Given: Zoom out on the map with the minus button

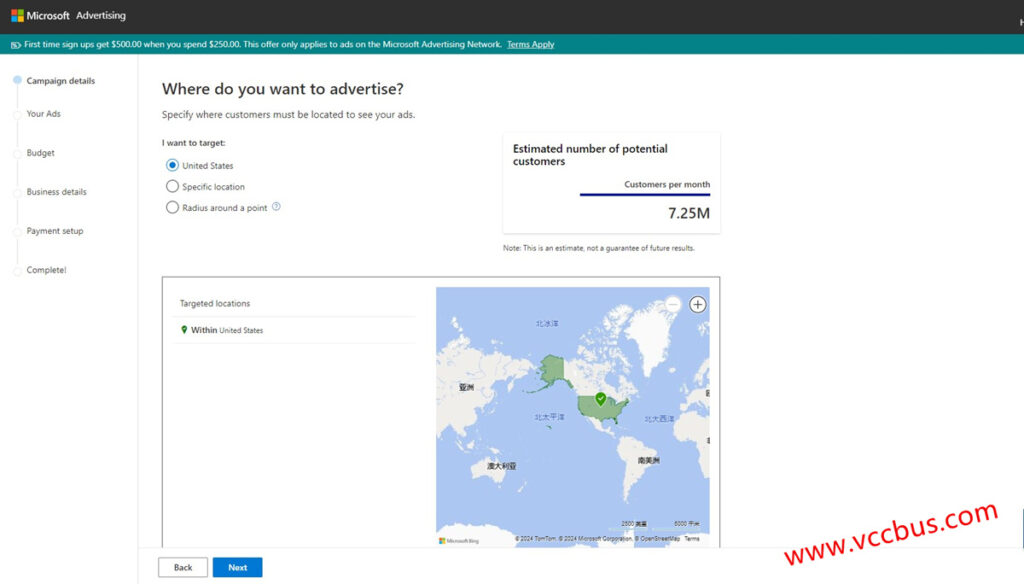Looking at the screenshot, I should (x=673, y=304).
